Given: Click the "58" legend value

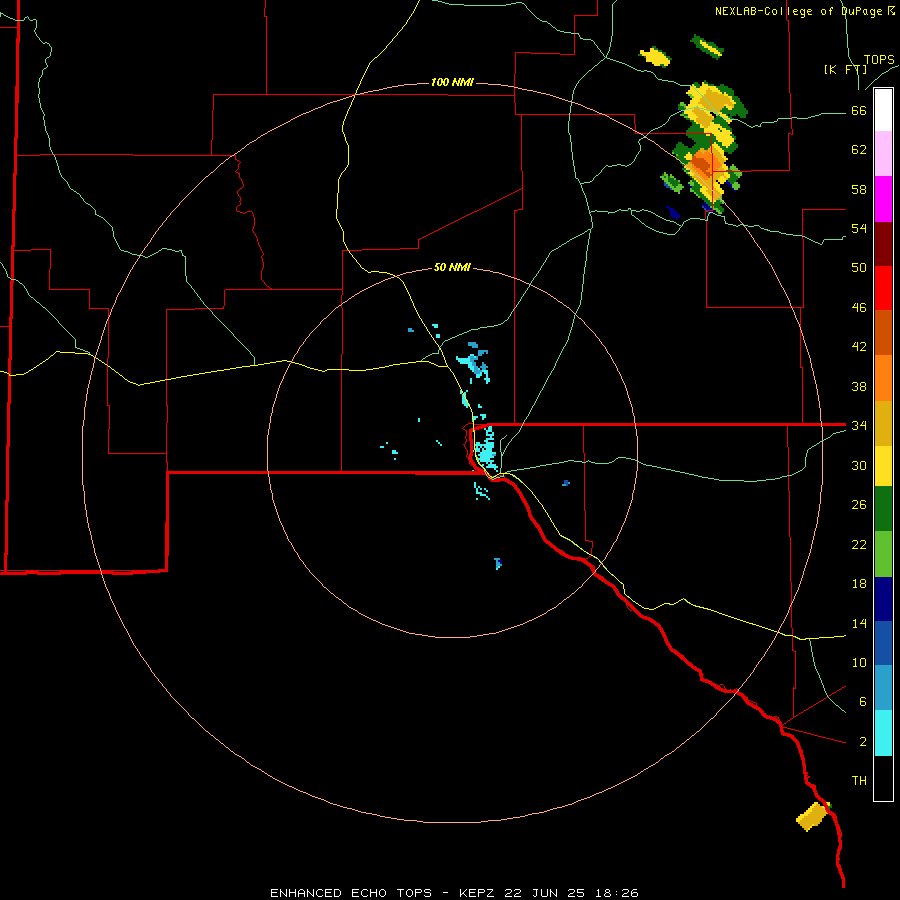Looking at the screenshot, I should point(859,189).
